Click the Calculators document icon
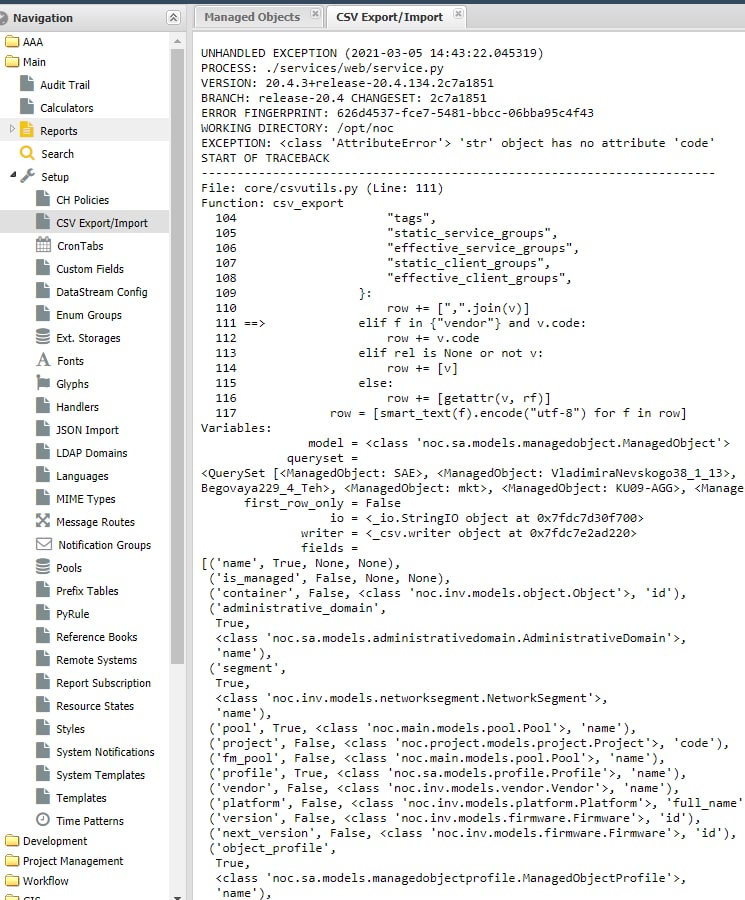 (27, 107)
